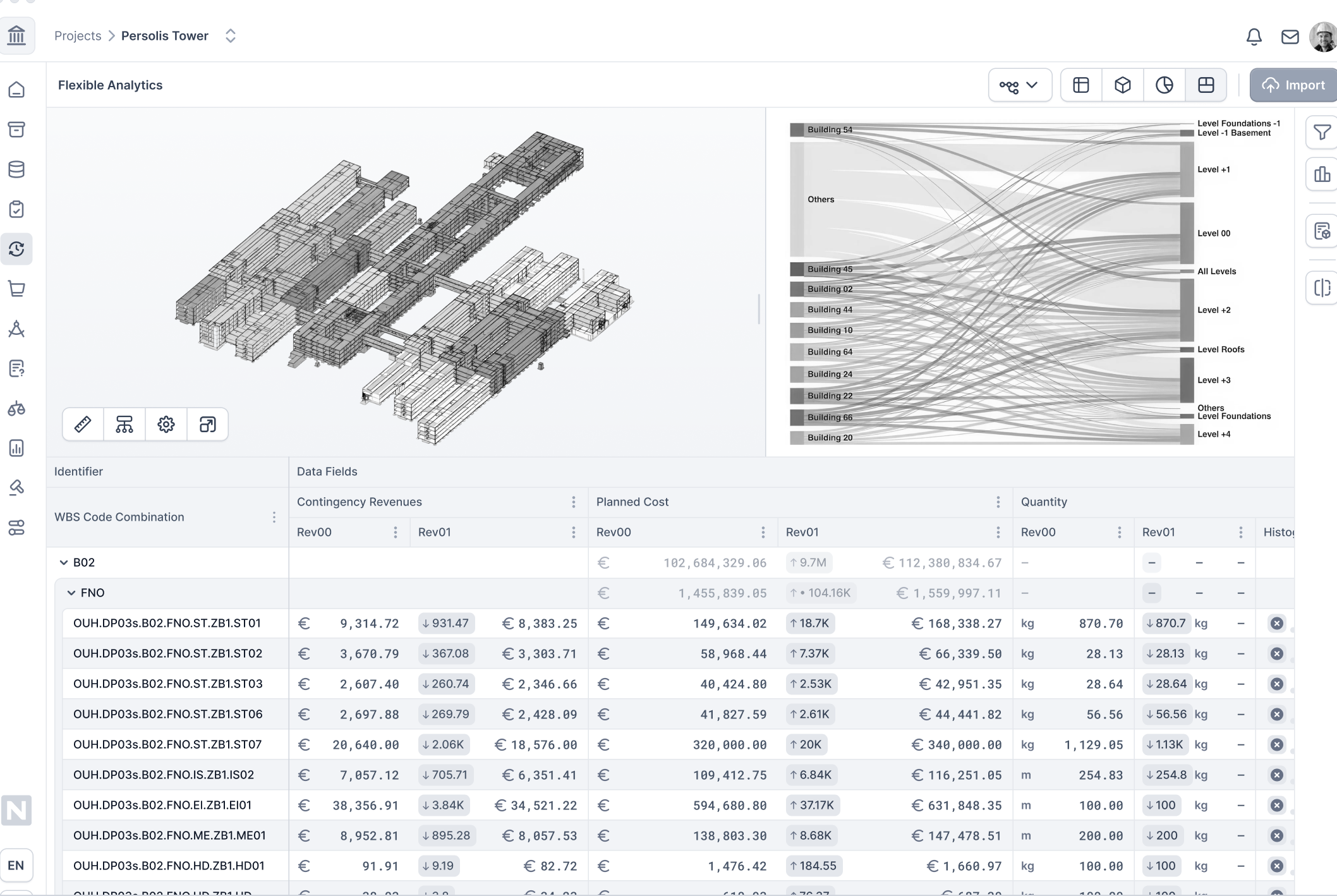The height and width of the screenshot is (896, 1337).
Task: Open the document settings side panel
Action: (x=1322, y=231)
